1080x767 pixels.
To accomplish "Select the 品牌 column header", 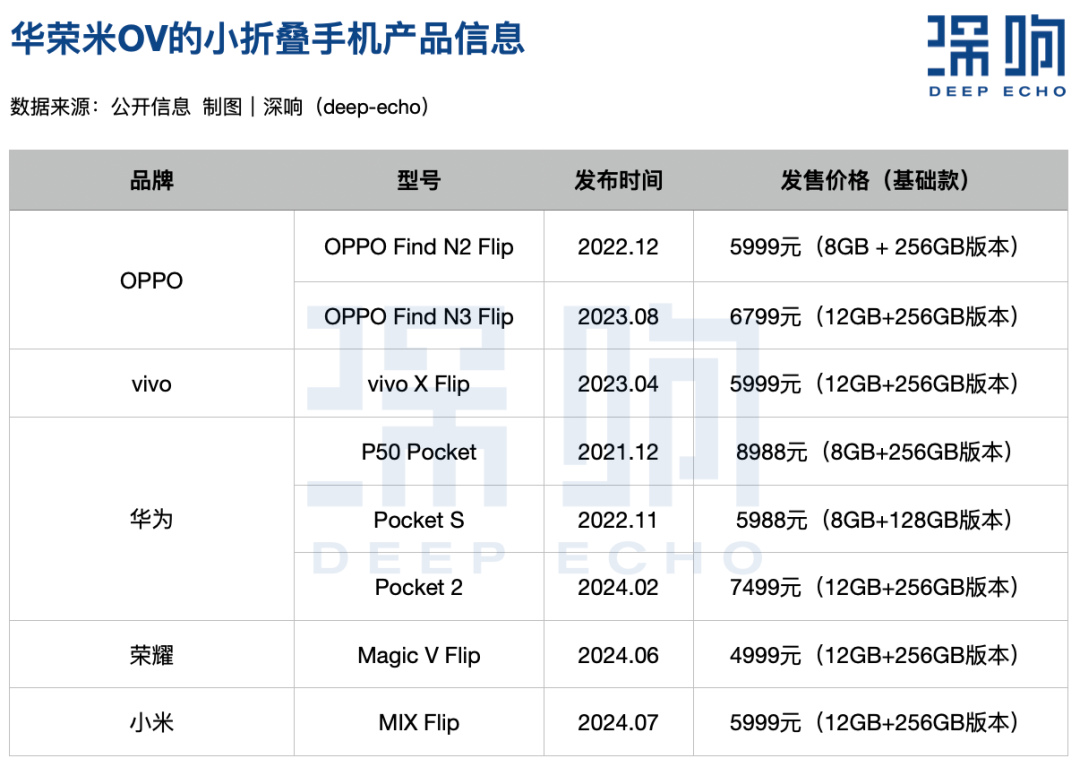I will (x=152, y=181).
